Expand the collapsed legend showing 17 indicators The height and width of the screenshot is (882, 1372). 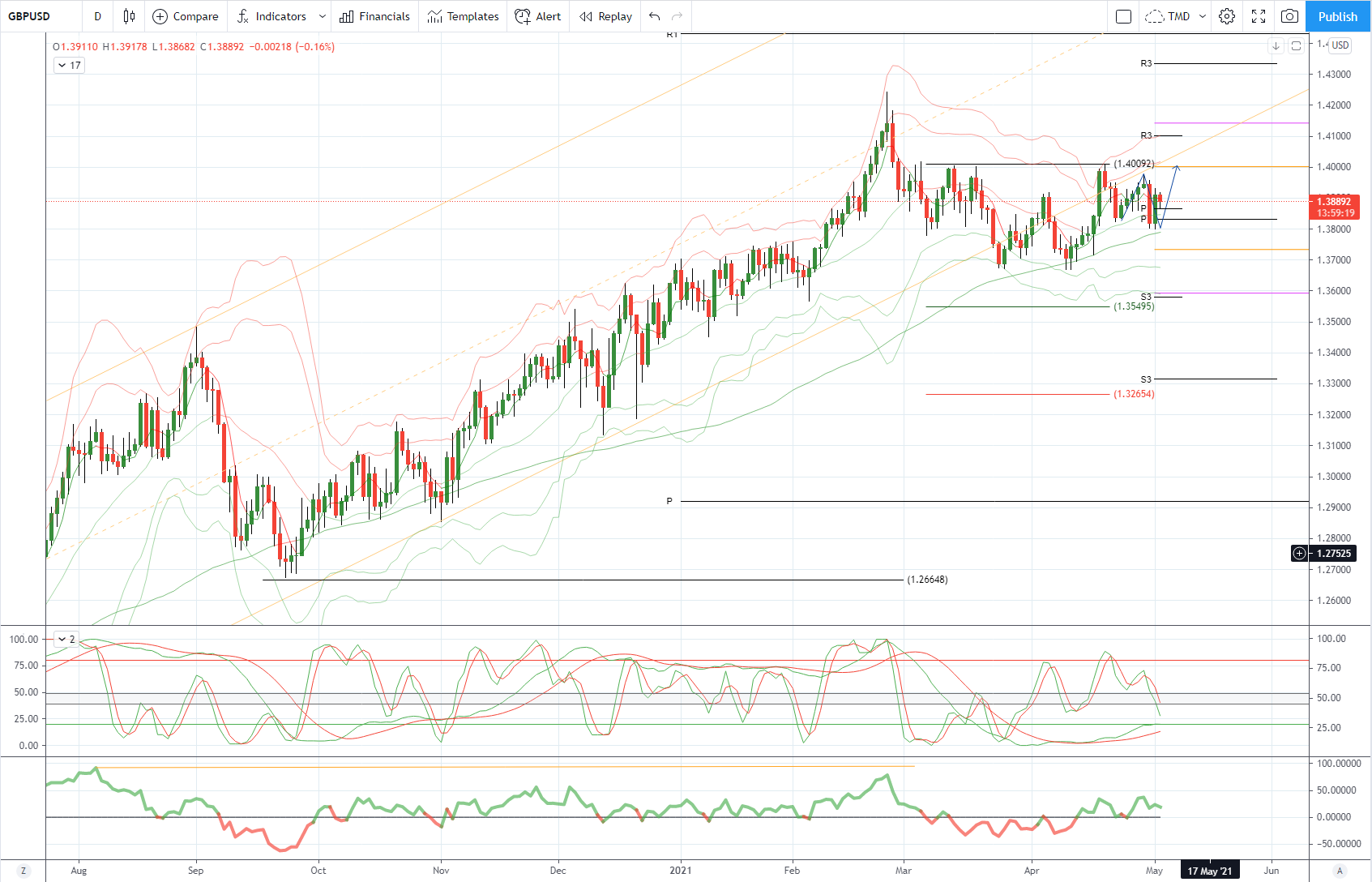[69, 66]
